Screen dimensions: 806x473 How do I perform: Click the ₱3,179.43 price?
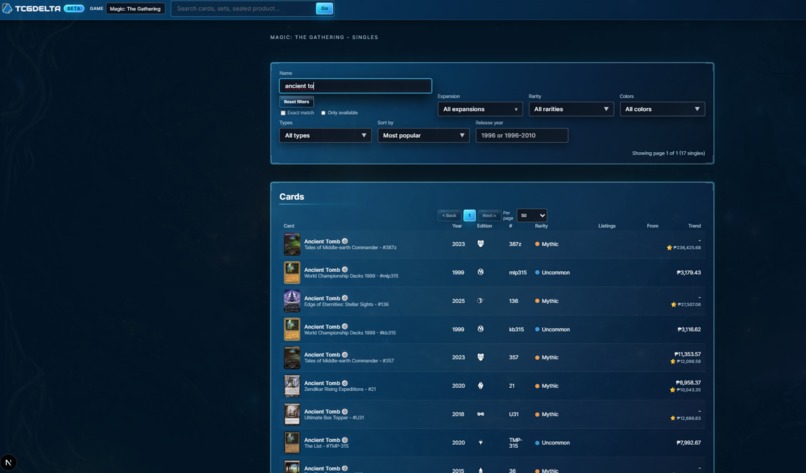689,272
